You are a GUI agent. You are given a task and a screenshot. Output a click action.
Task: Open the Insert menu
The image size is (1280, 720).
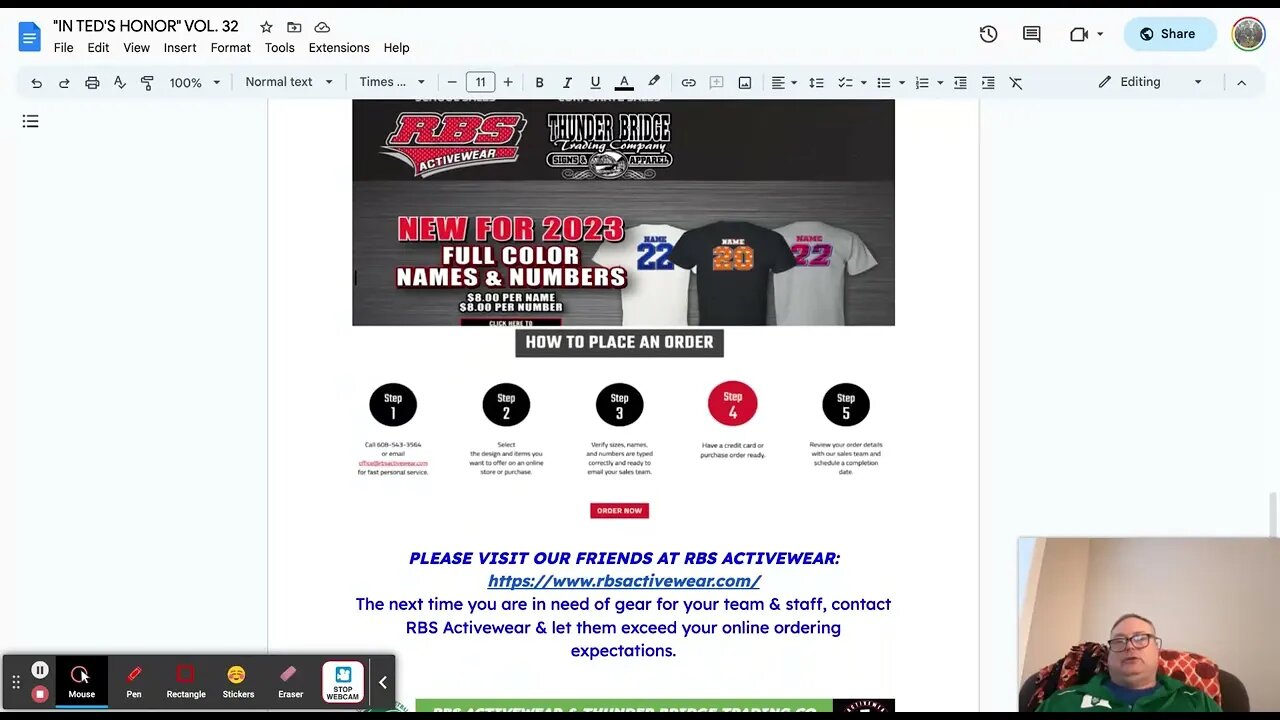click(180, 48)
